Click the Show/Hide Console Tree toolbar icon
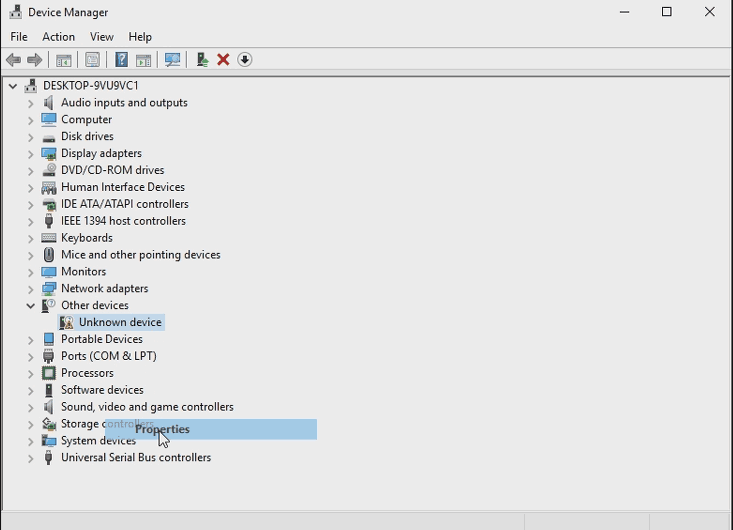 point(64,60)
